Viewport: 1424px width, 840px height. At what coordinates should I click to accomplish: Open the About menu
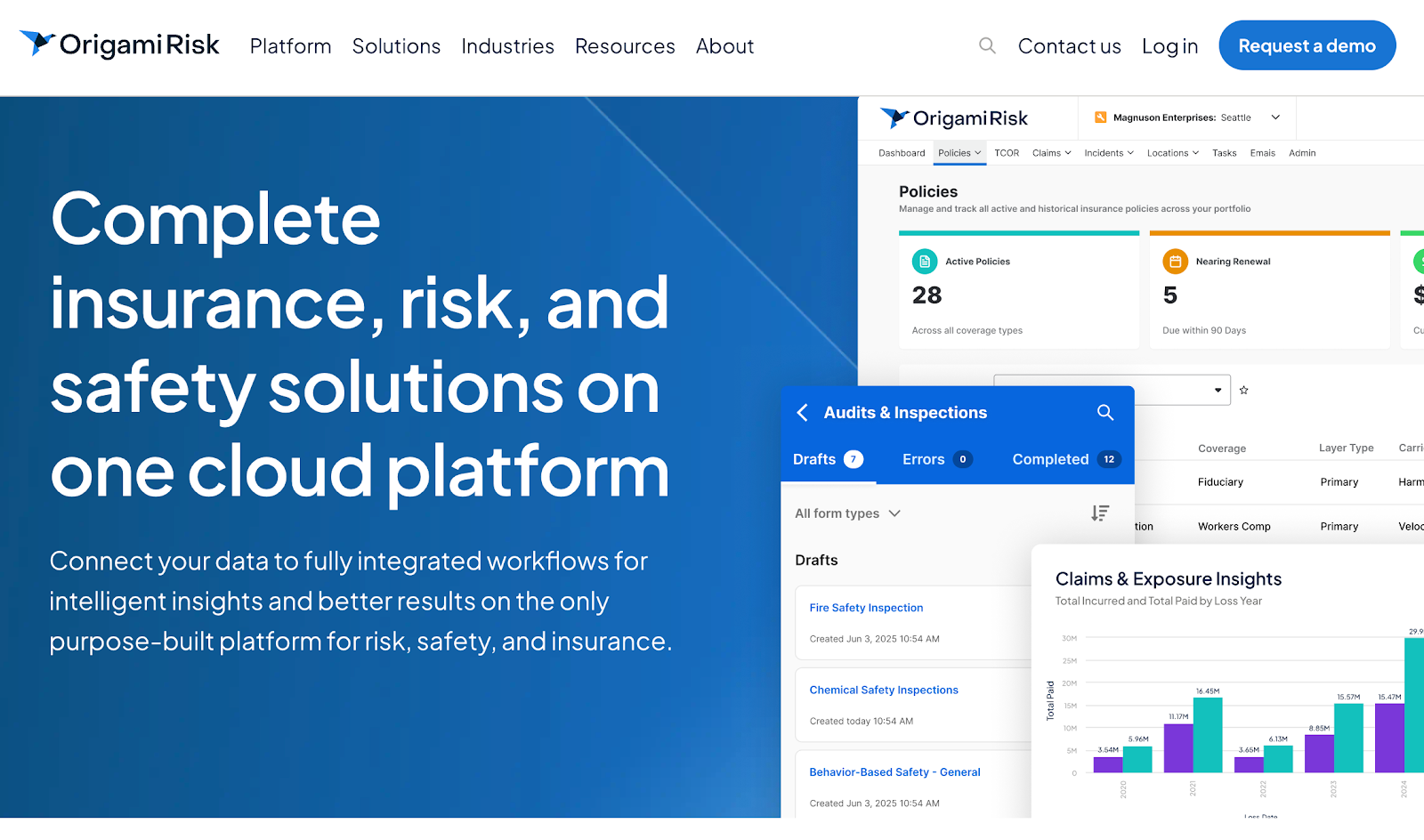[x=724, y=46]
